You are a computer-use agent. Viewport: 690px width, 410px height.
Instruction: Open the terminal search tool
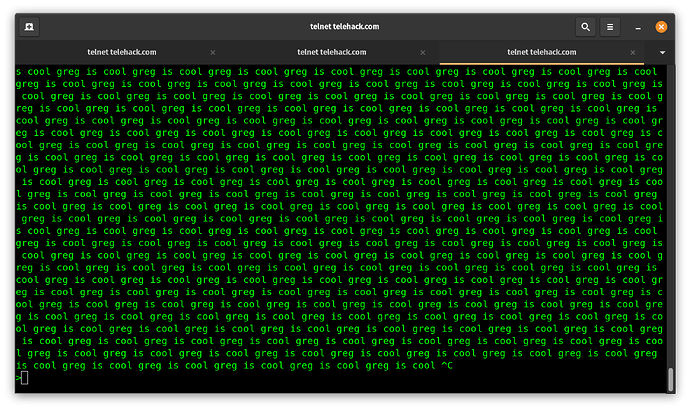[x=585, y=27]
